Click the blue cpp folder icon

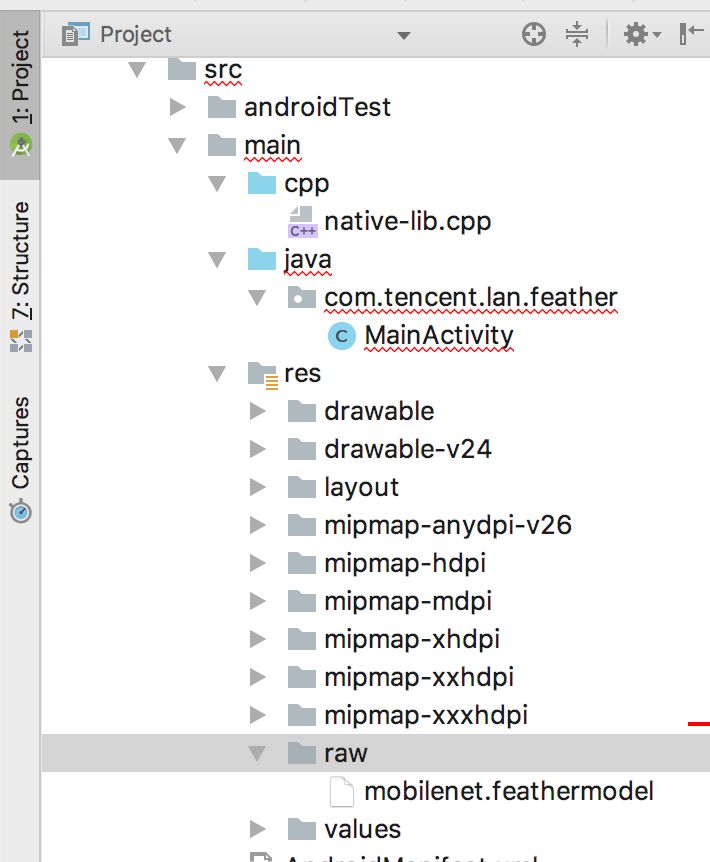point(262,183)
